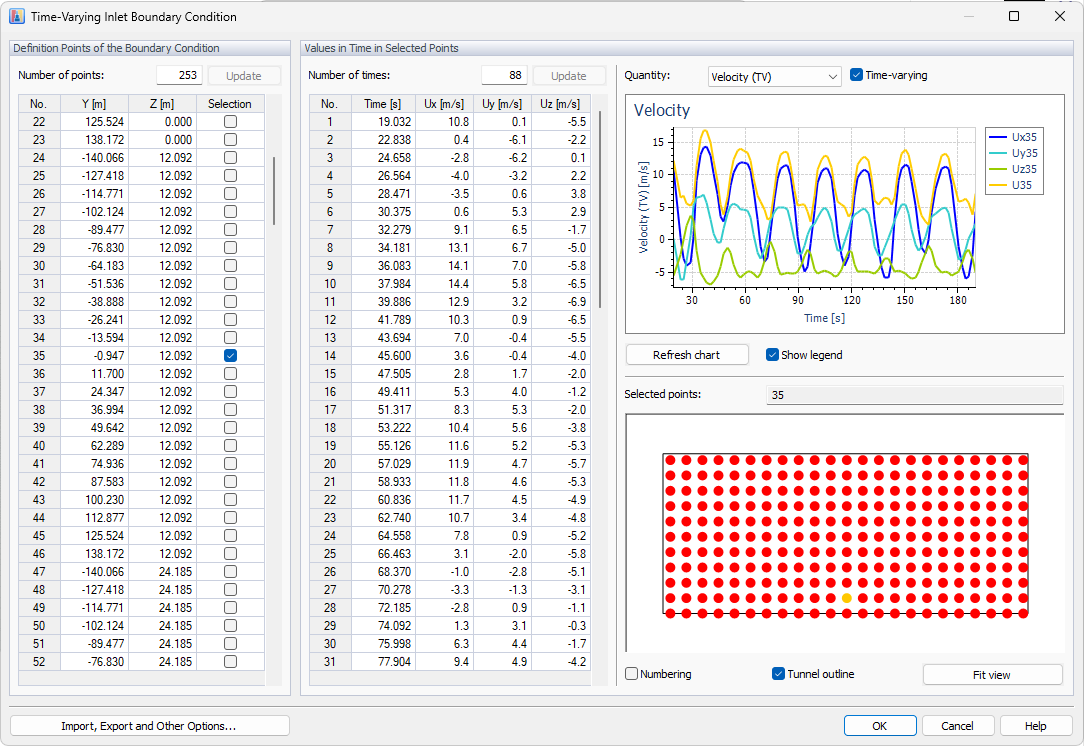Check the Selection box for point 29
1084x746 pixels.
(231, 247)
